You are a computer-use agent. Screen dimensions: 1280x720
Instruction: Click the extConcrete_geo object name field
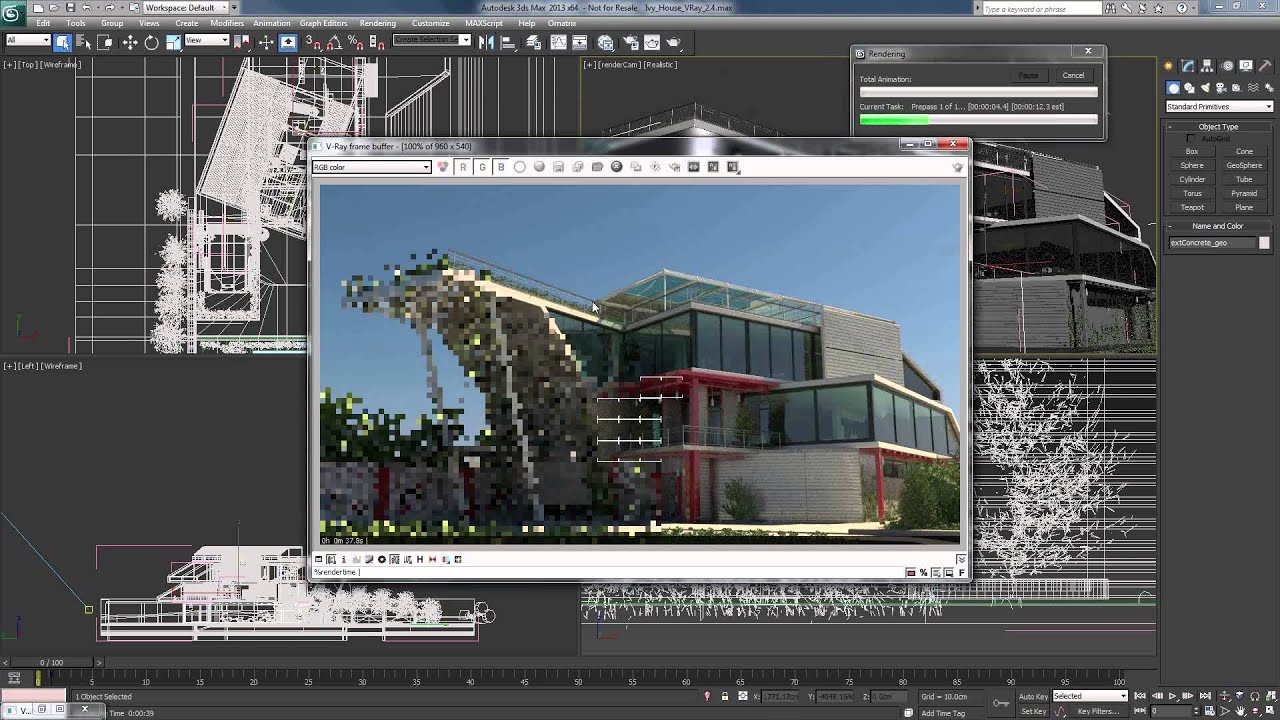tap(1211, 243)
